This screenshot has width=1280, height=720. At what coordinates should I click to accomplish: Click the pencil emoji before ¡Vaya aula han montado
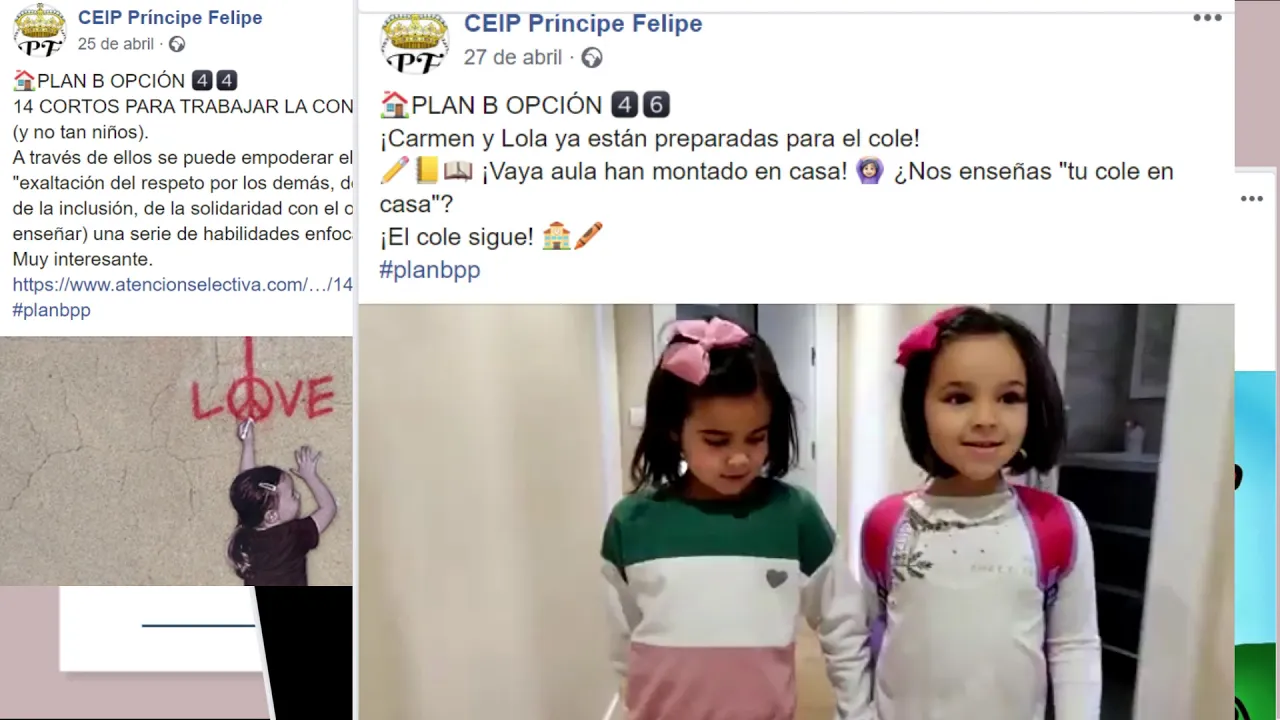(395, 171)
